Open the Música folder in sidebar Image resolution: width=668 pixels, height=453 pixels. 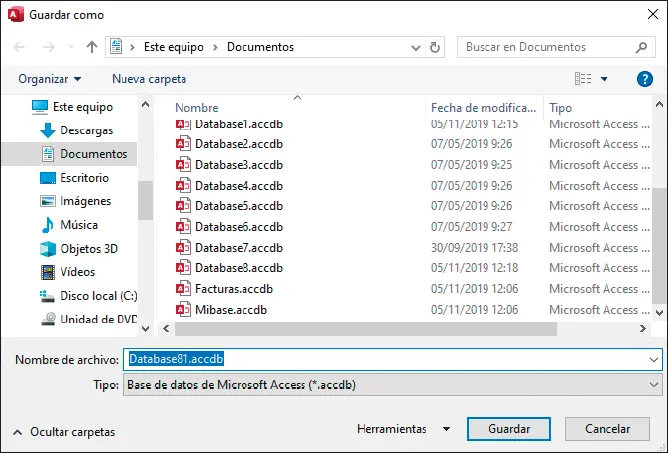click(79, 225)
